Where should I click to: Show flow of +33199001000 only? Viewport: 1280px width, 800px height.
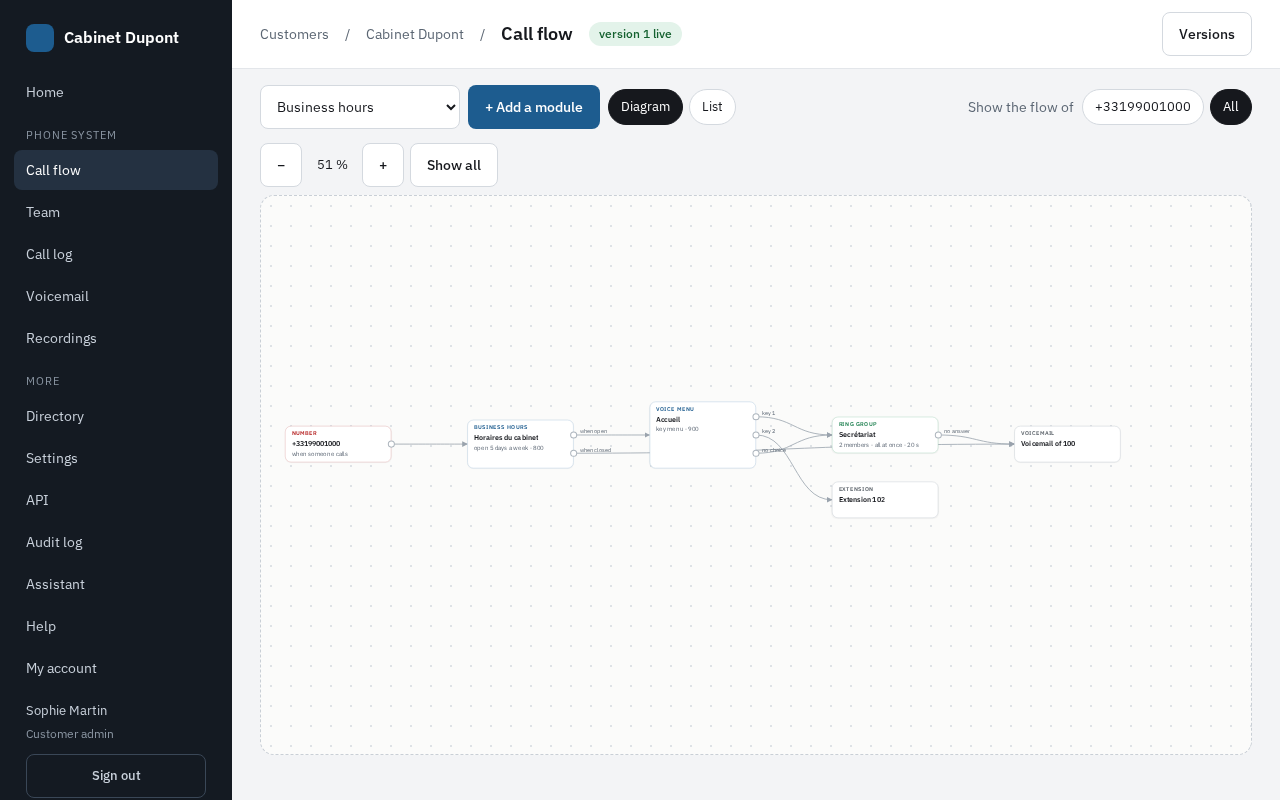[x=1143, y=107]
